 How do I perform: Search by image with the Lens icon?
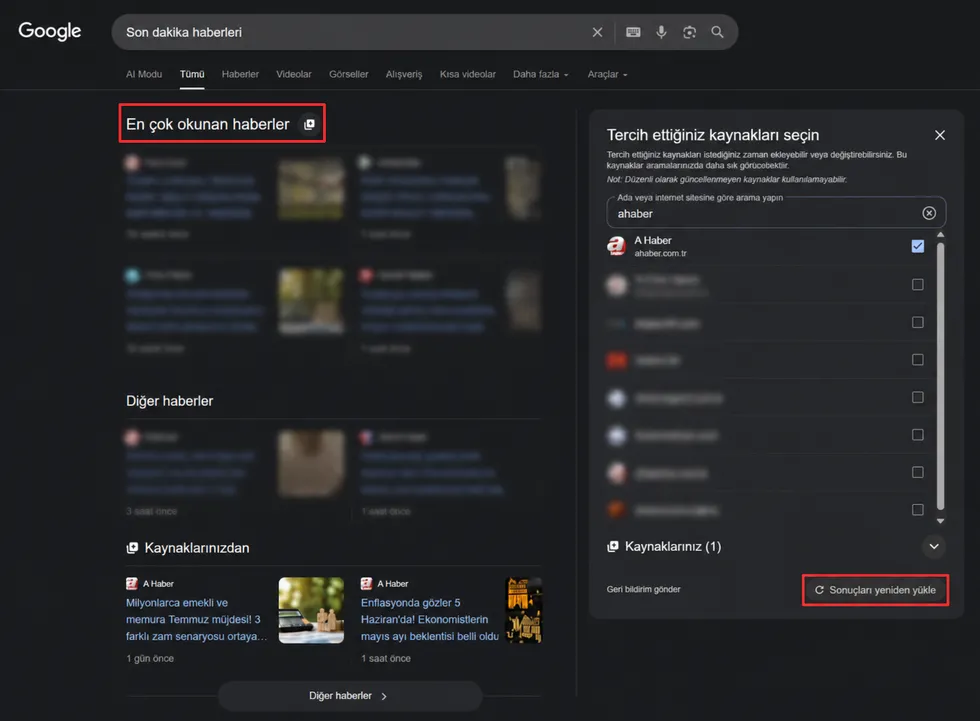tap(689, 32)
